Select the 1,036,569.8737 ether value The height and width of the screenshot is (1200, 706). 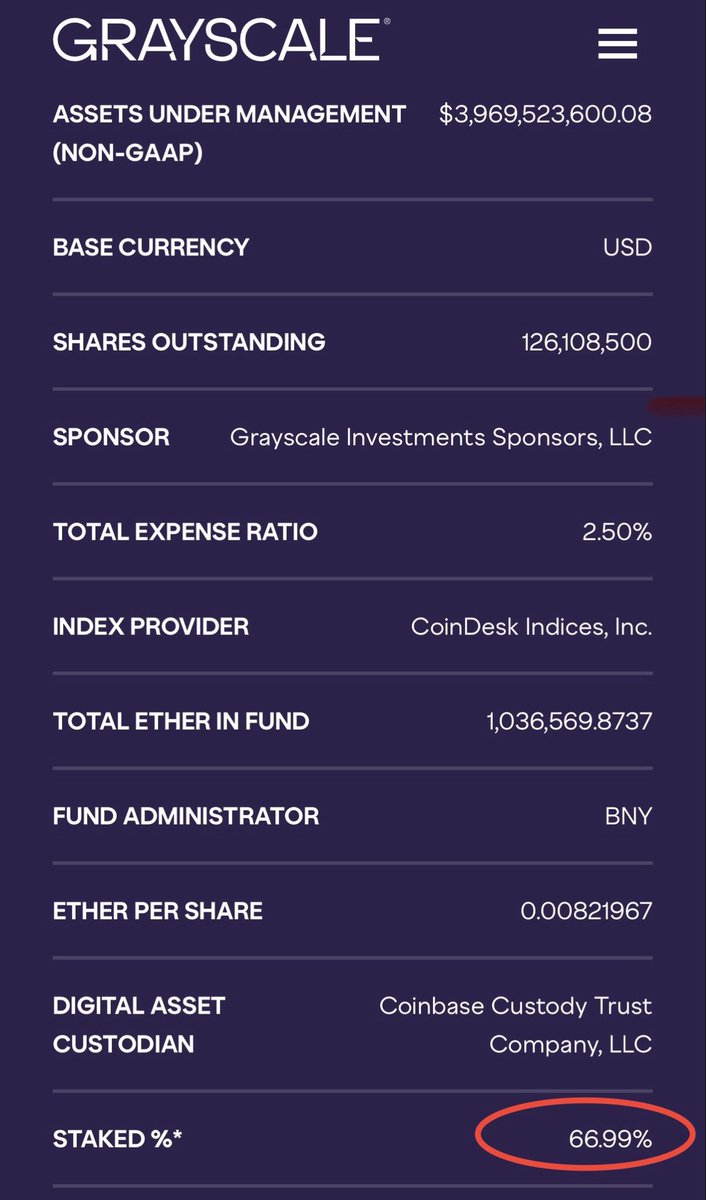(x=569, y=721)
